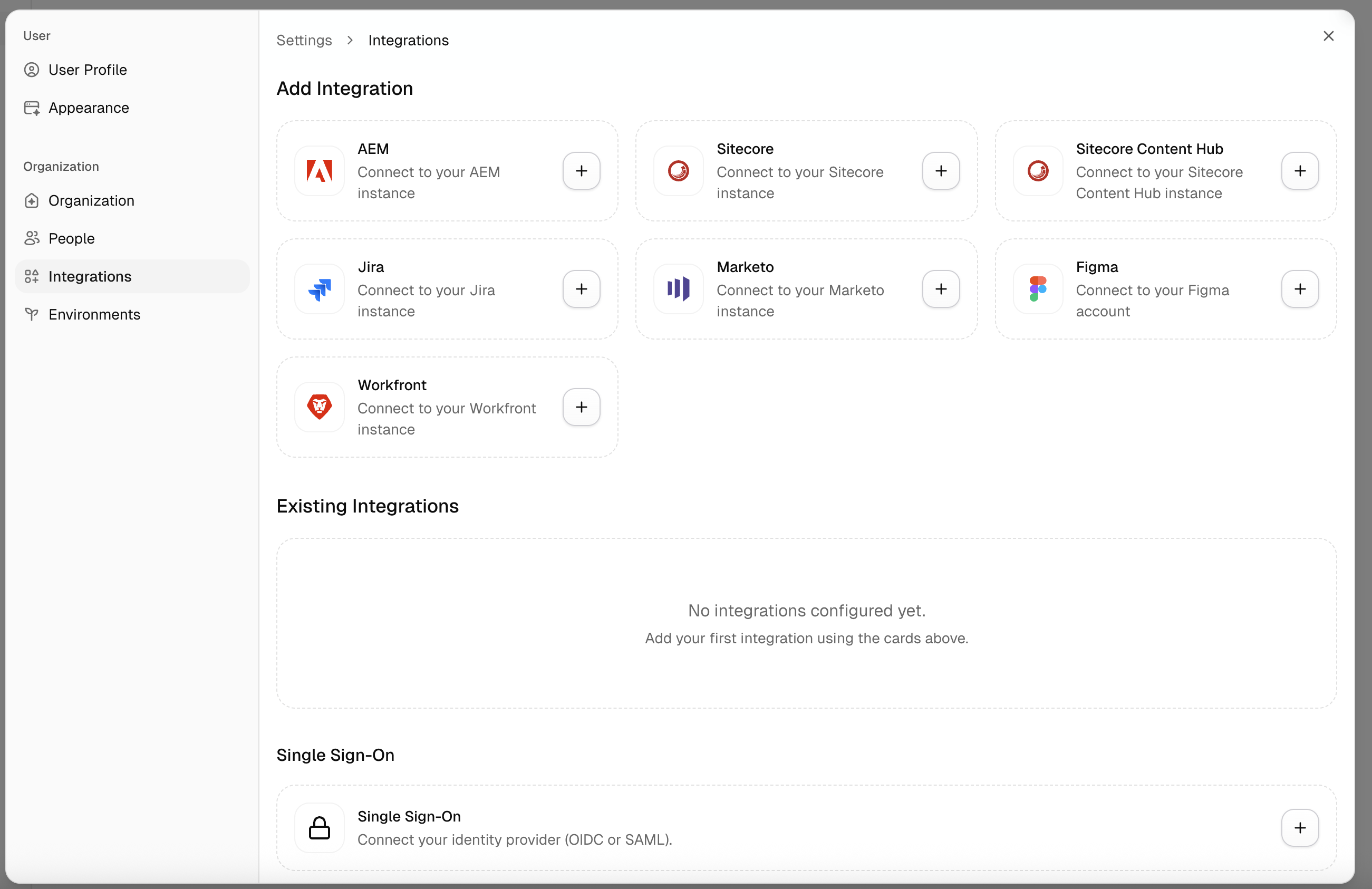Viewport: 1372px width, 889px height.
Task: Add Single Sign-On identity provider
Action: click(x=1299, y=827)
